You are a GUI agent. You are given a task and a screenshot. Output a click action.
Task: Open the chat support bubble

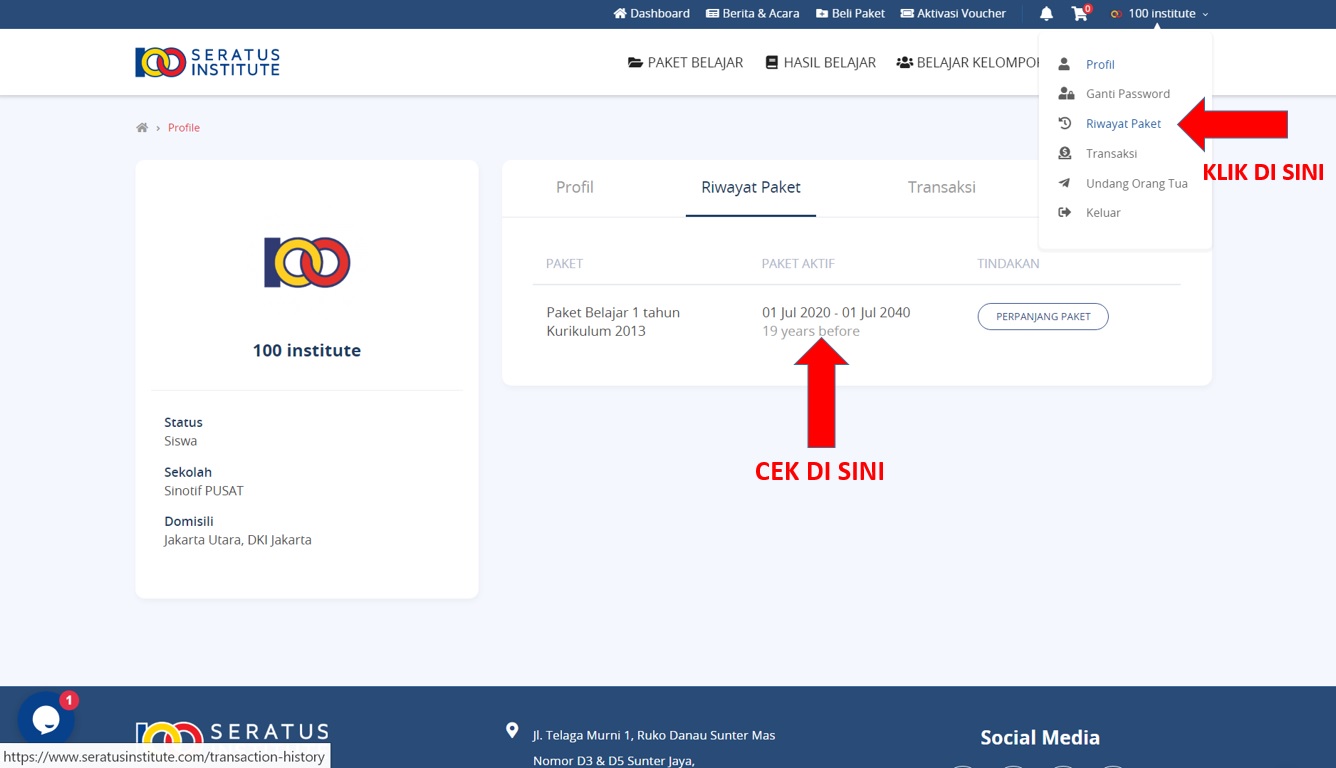pos(46,720)
